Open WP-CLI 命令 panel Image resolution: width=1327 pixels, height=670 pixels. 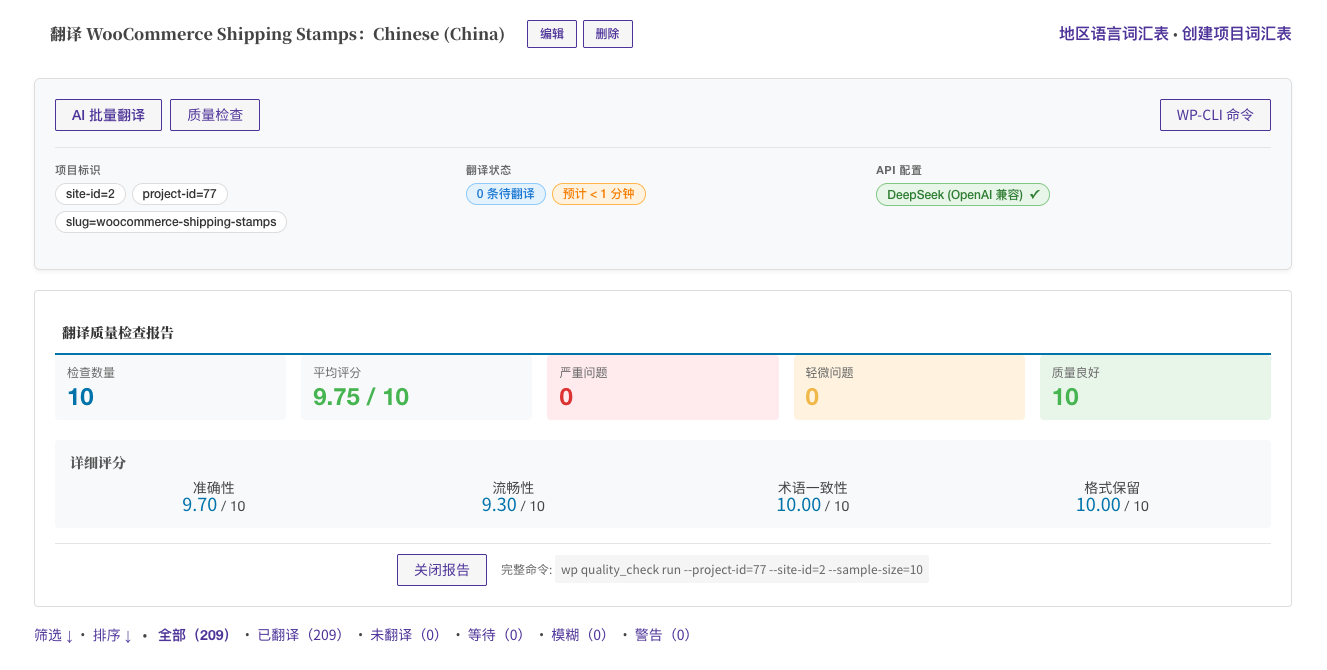pyautogui.click(x=1215, y=115)
